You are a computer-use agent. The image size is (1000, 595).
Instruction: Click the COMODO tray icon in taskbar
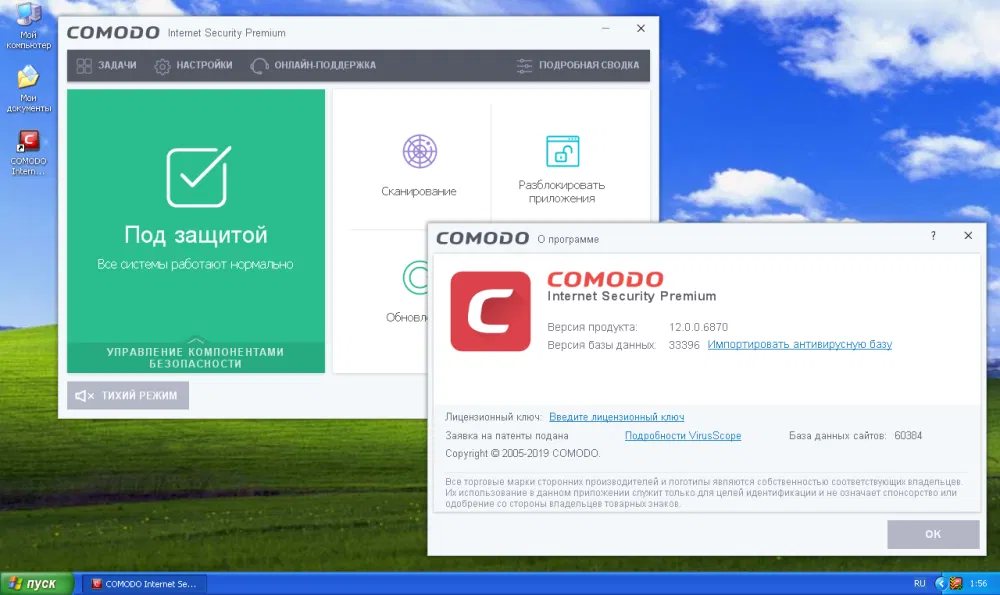(955, 584)
